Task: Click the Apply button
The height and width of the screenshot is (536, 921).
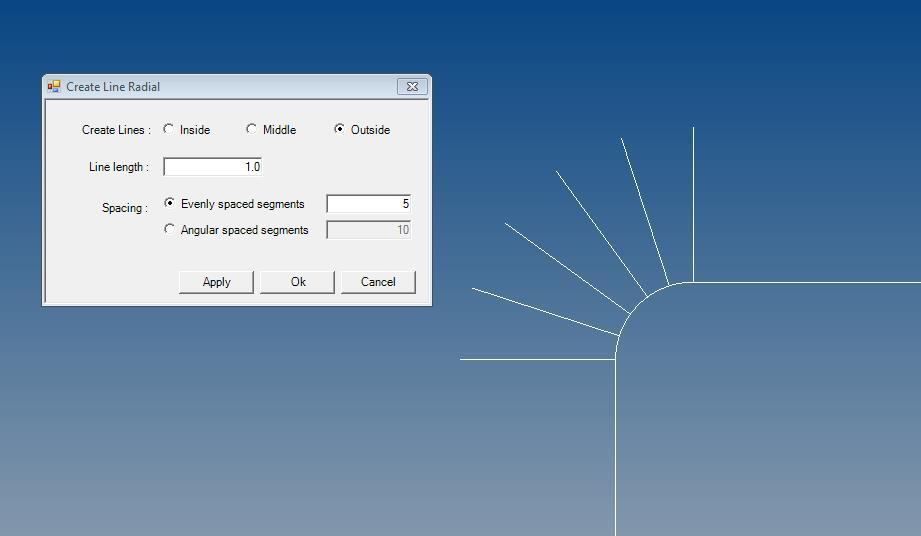Action: tap(216, 282)
